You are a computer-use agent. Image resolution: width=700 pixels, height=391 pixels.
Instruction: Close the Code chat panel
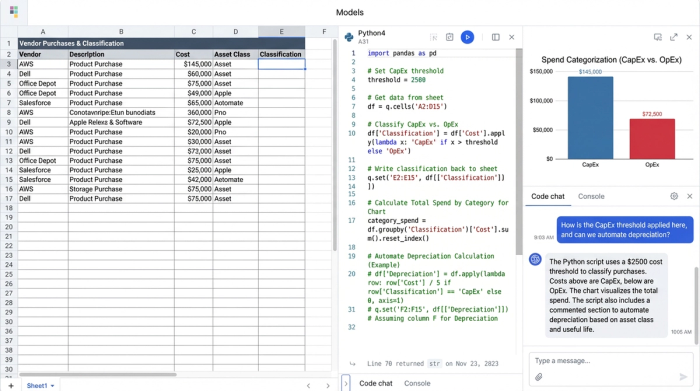(690, 196)
